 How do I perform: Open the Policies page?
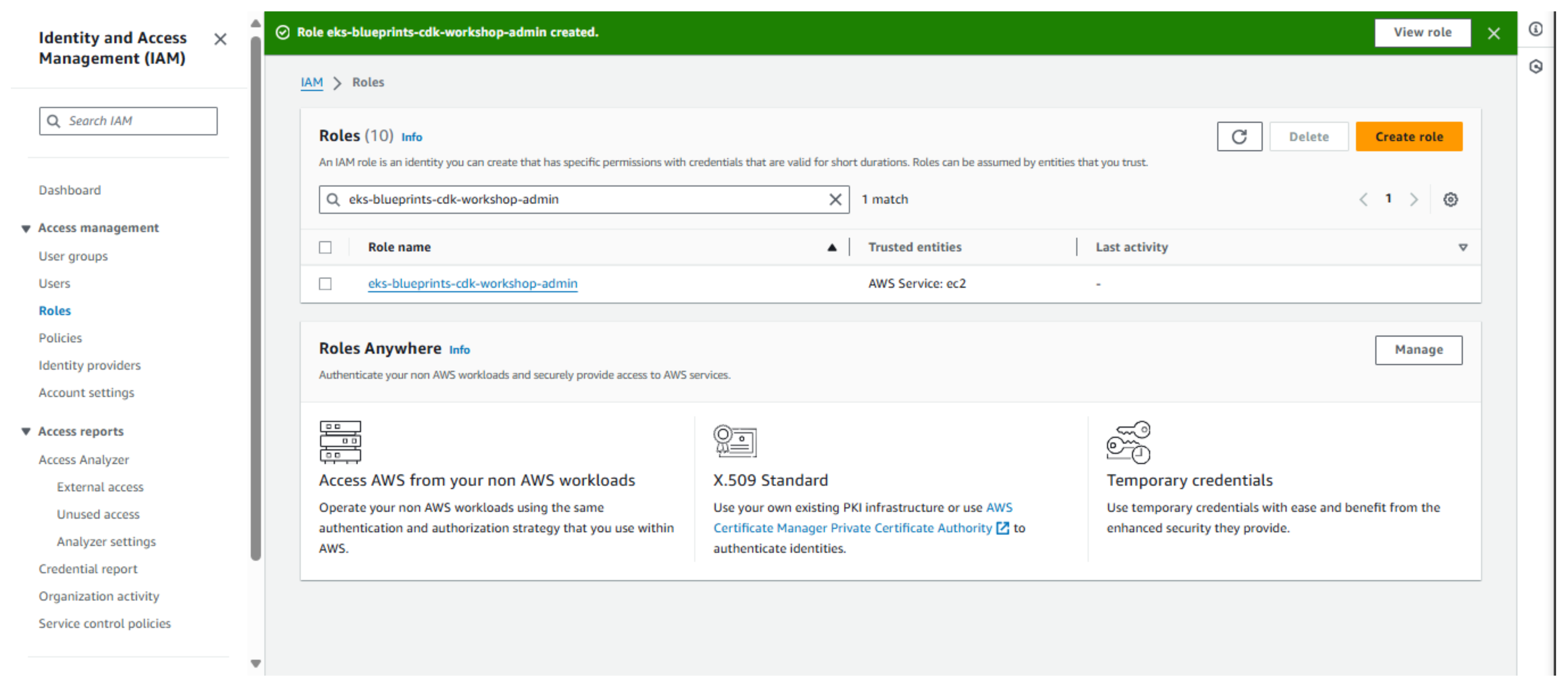point(60,338)
